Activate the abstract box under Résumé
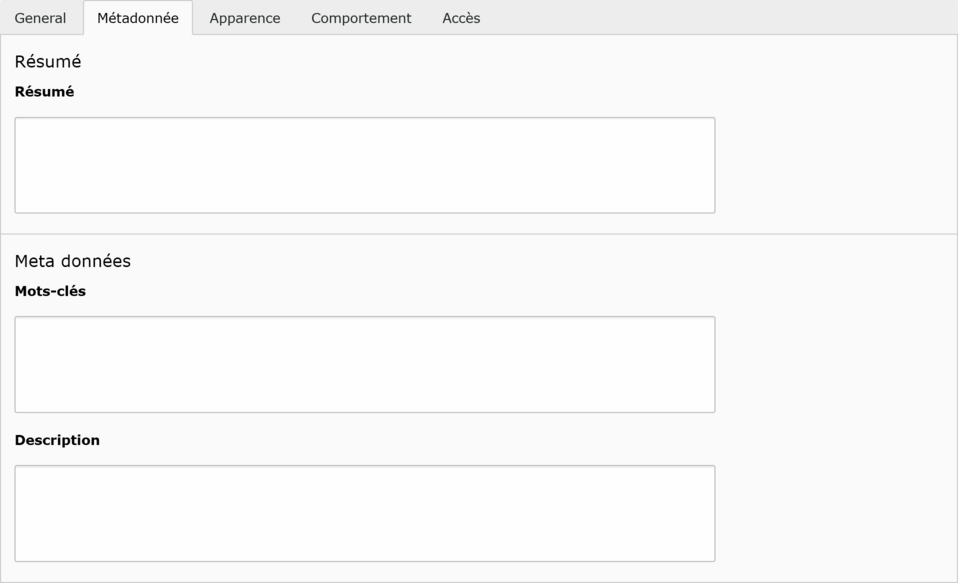The height and width of the screenshot is (583, 958). (364, 165)
